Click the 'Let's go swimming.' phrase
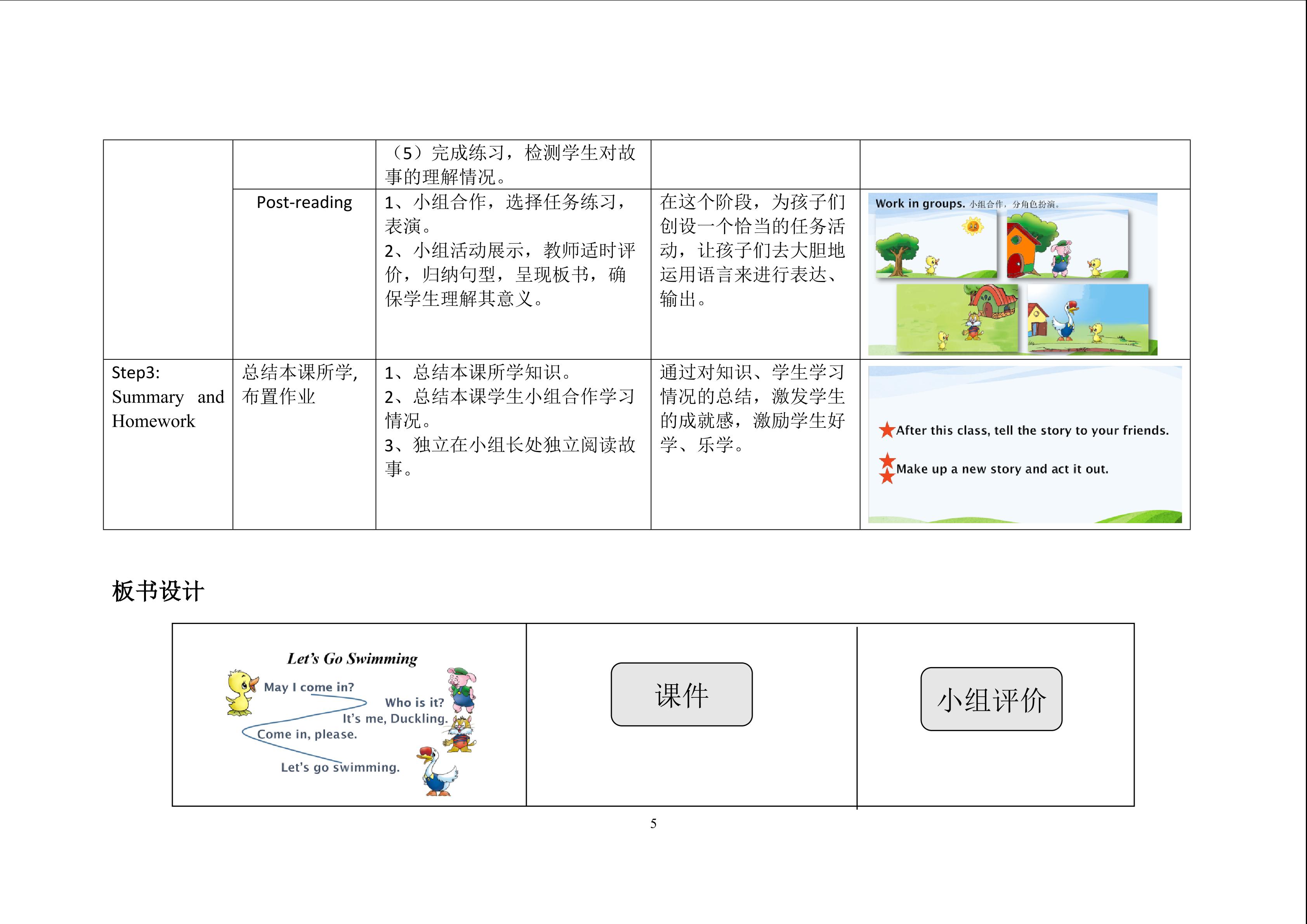This screenshot has width=1307, height=924. (x=340, y=768)
